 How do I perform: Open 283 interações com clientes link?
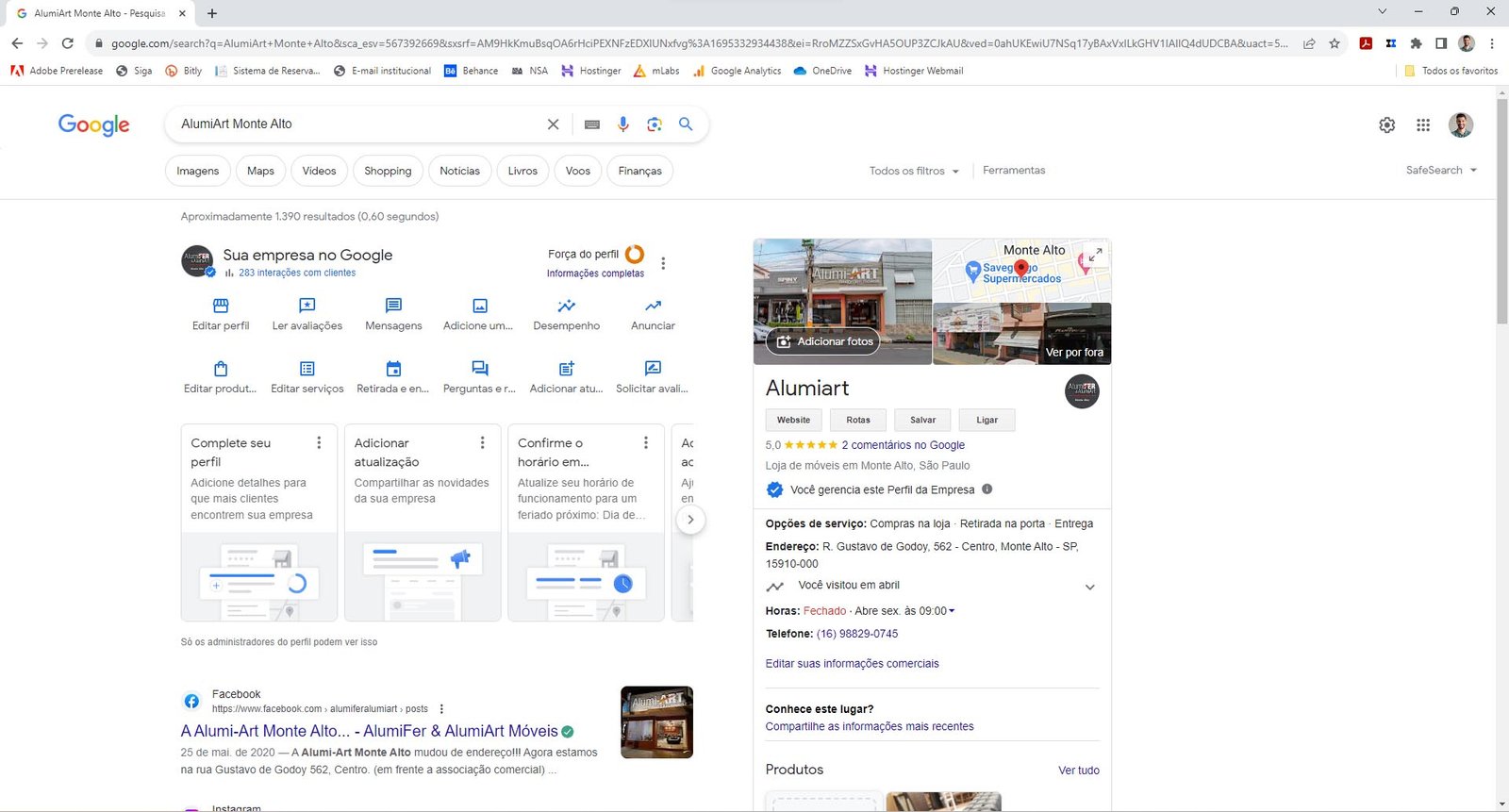(x=296, y=273)
